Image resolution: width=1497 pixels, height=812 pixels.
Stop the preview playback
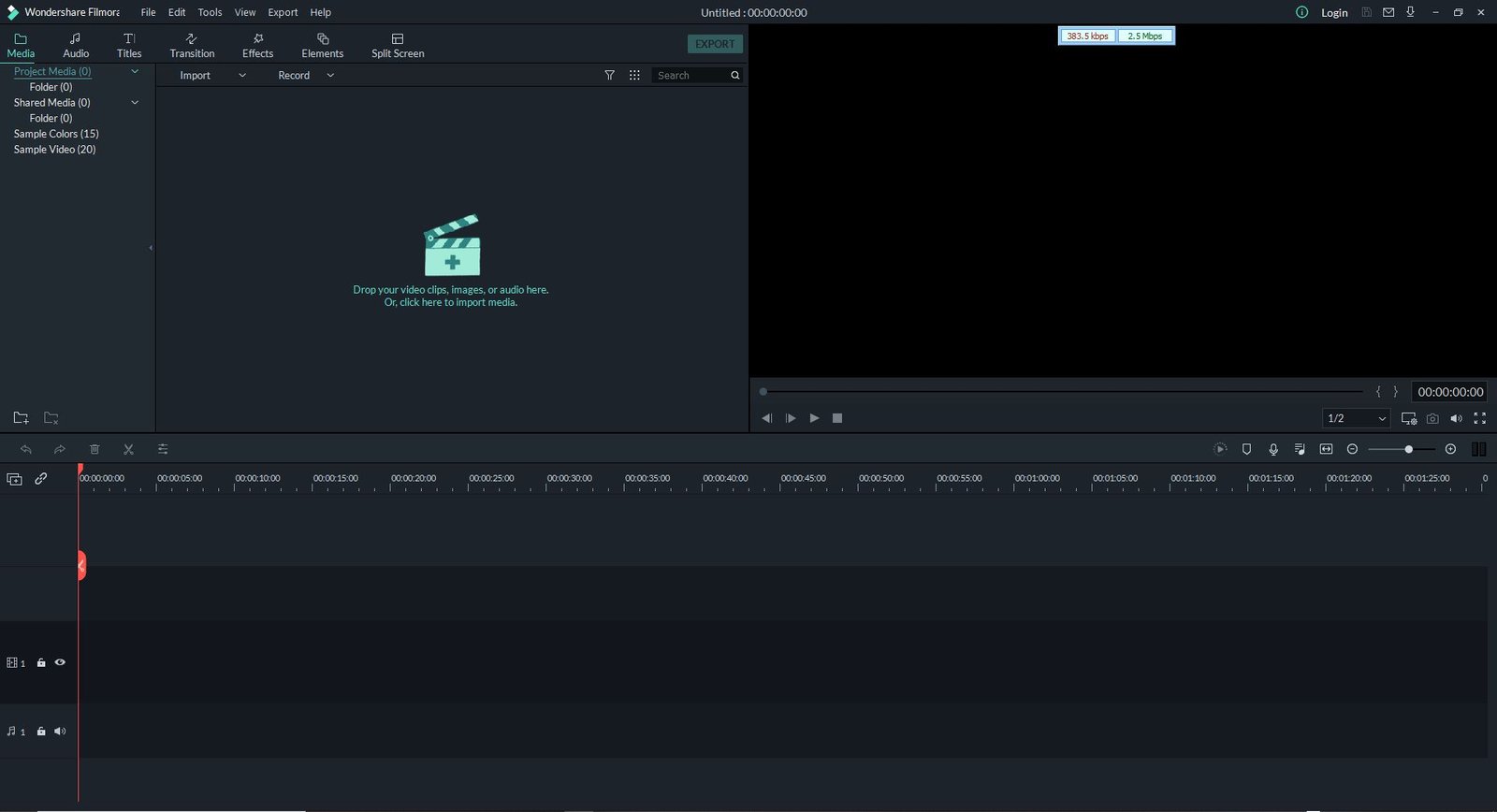(x=837, y=418)
